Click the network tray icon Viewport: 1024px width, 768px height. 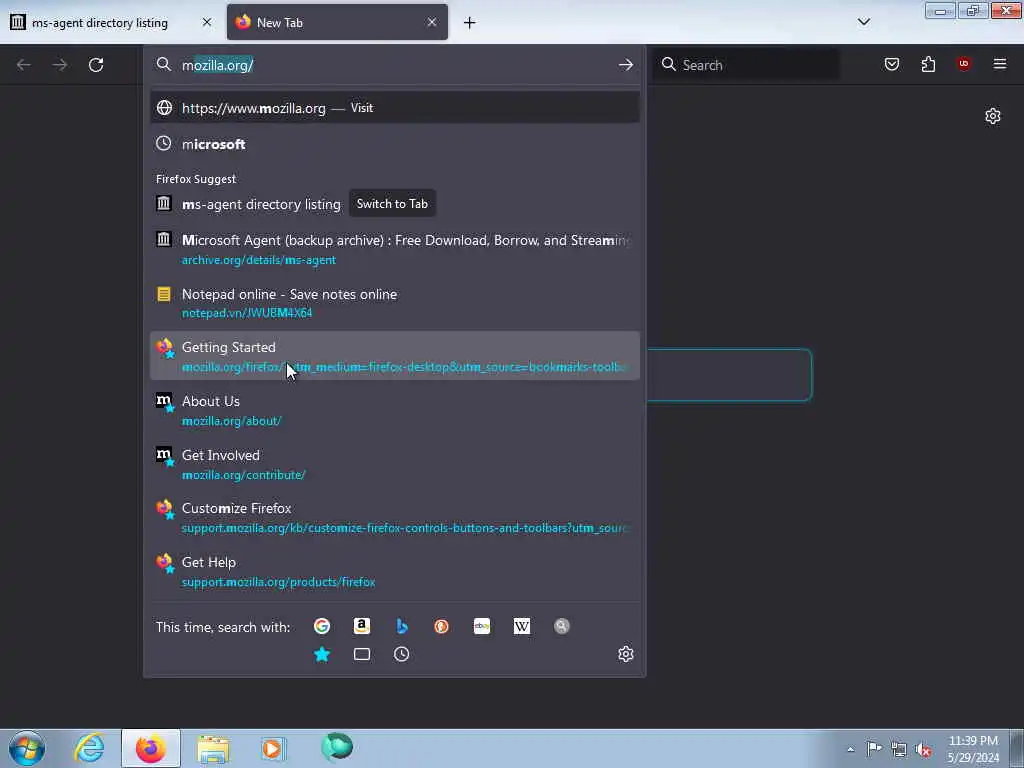point(899,749)
